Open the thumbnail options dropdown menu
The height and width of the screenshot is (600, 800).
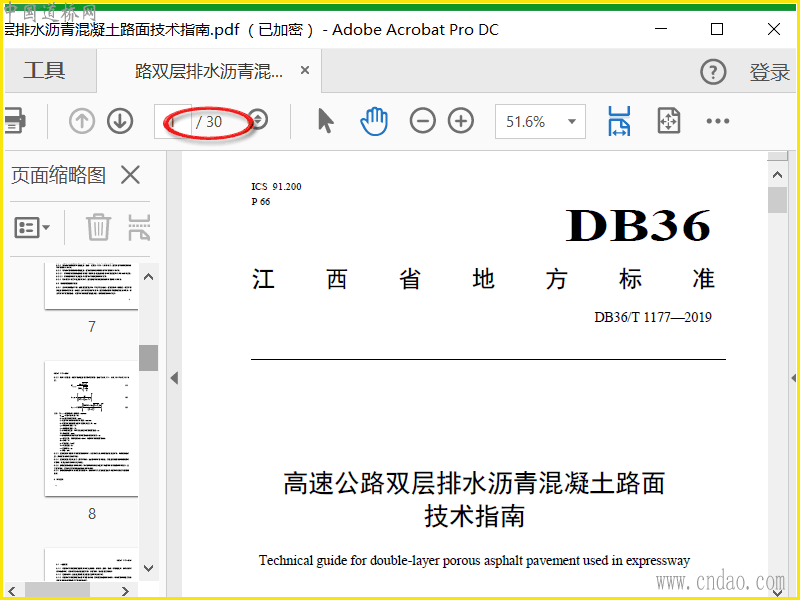(32, 227)
